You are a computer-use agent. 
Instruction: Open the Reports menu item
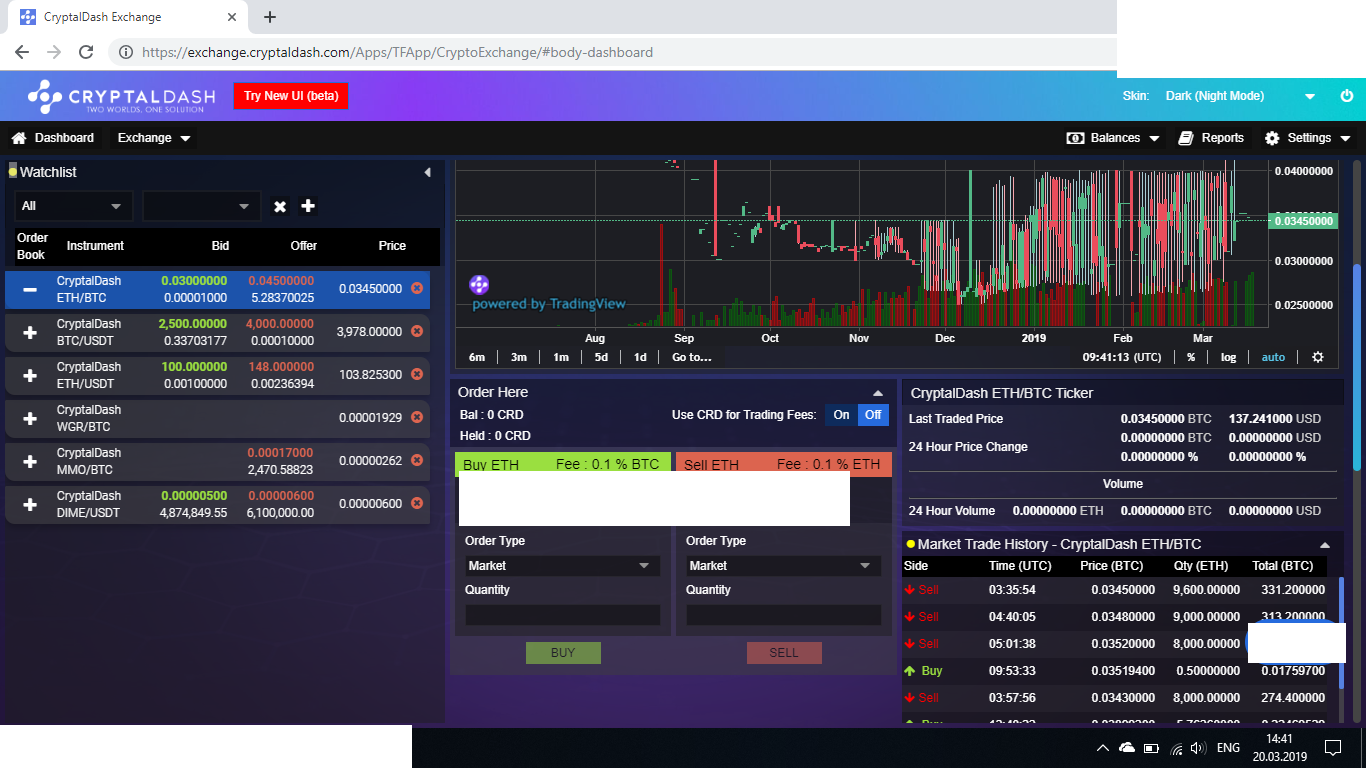(x=1211, y=138)
